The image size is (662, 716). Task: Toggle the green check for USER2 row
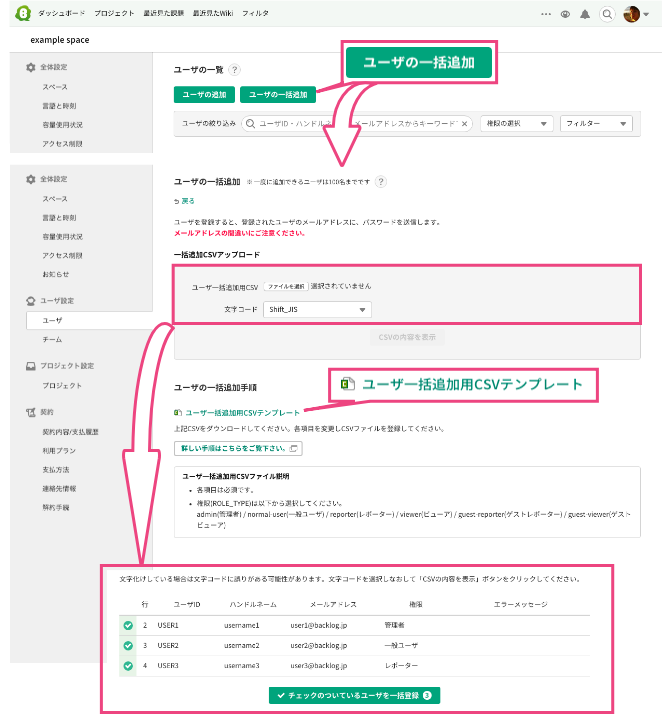click(128, 646)
